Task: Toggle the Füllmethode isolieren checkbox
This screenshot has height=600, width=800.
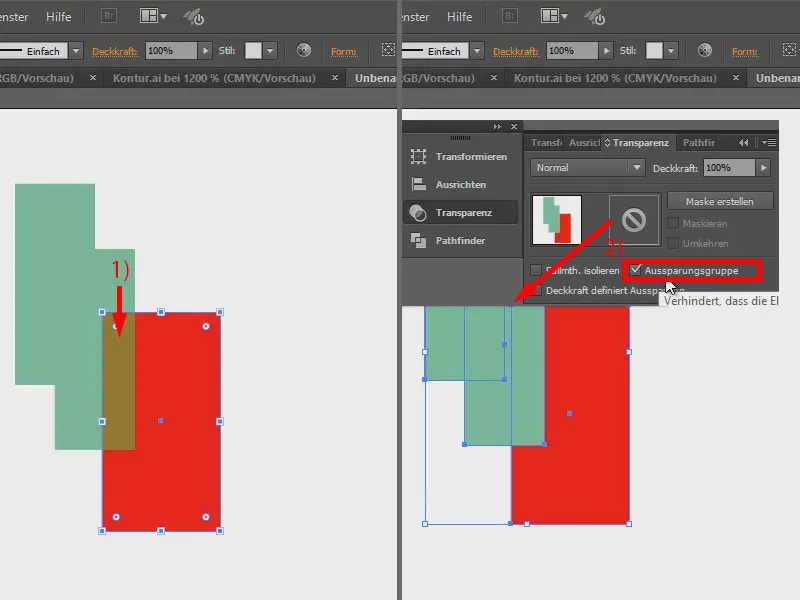Action: [536, 270]
